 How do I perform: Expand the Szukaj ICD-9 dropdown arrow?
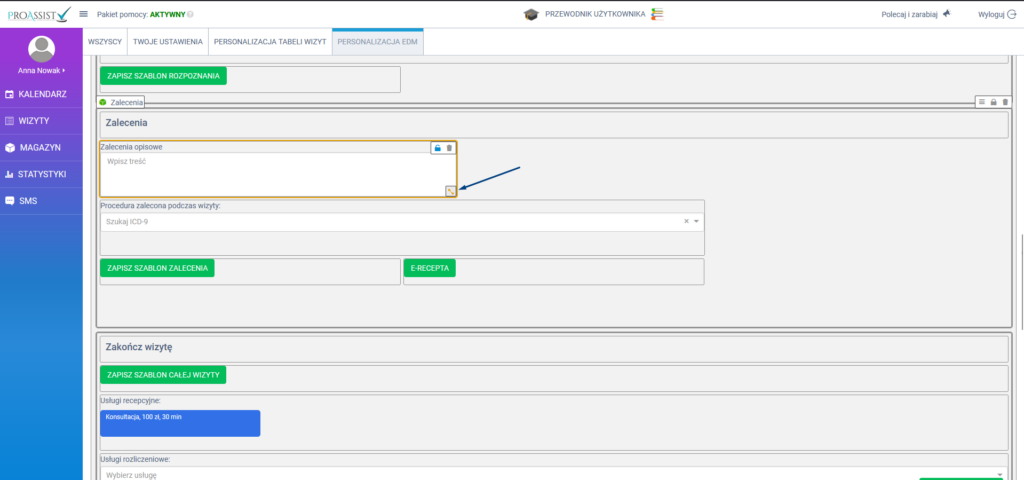(696, 221)
